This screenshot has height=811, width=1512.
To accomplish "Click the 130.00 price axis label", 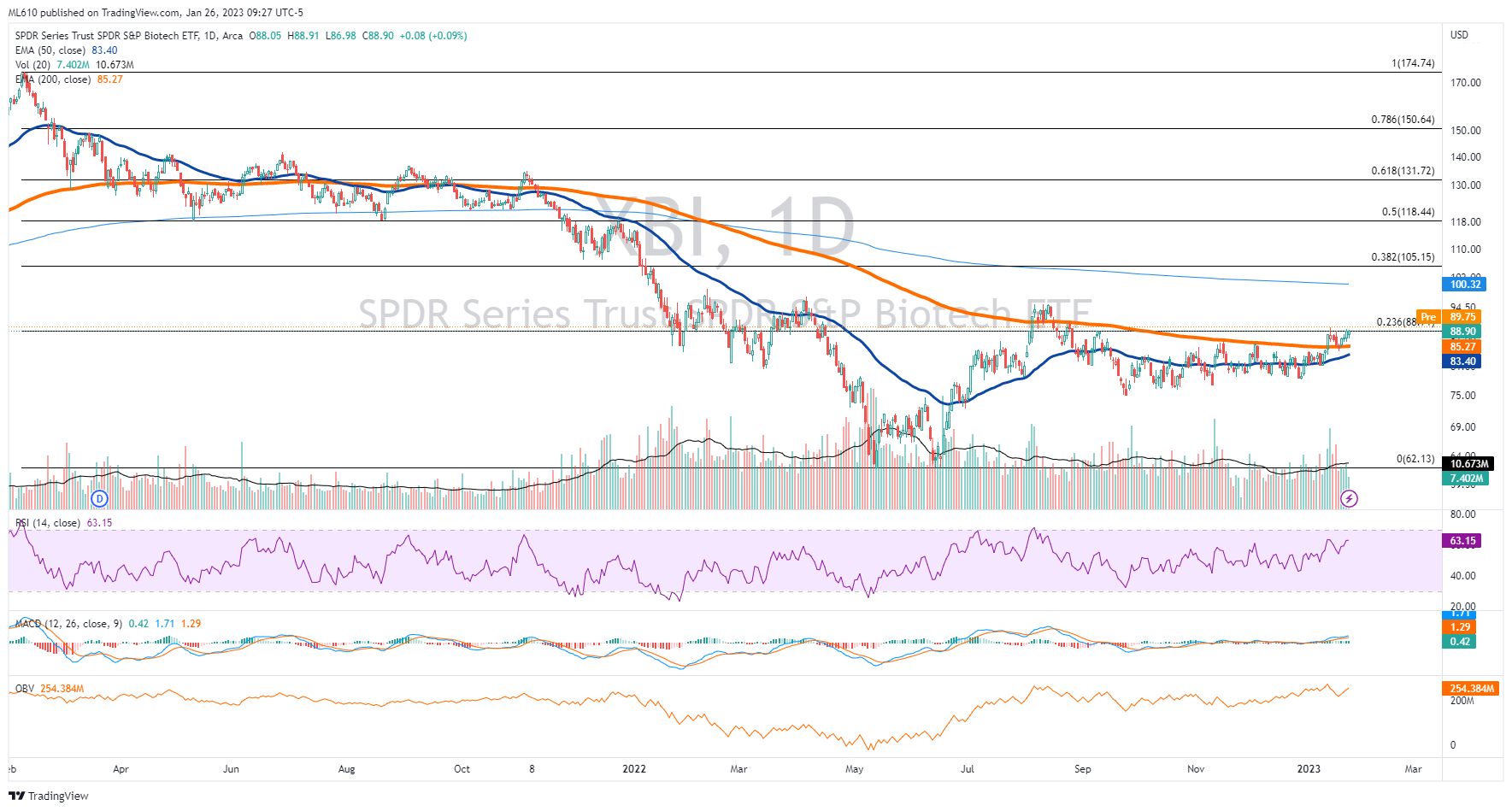I will pyautogui.click(x=1465, y=185).
